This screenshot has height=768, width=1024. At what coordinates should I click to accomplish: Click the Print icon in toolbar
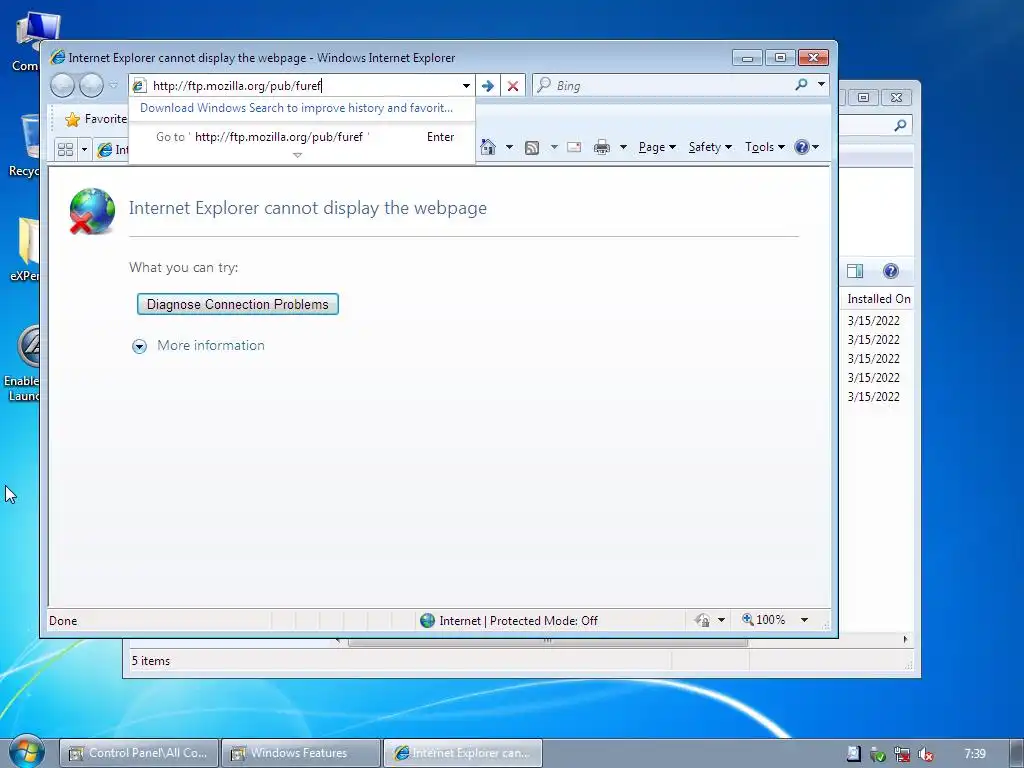[x=601, y=147]
